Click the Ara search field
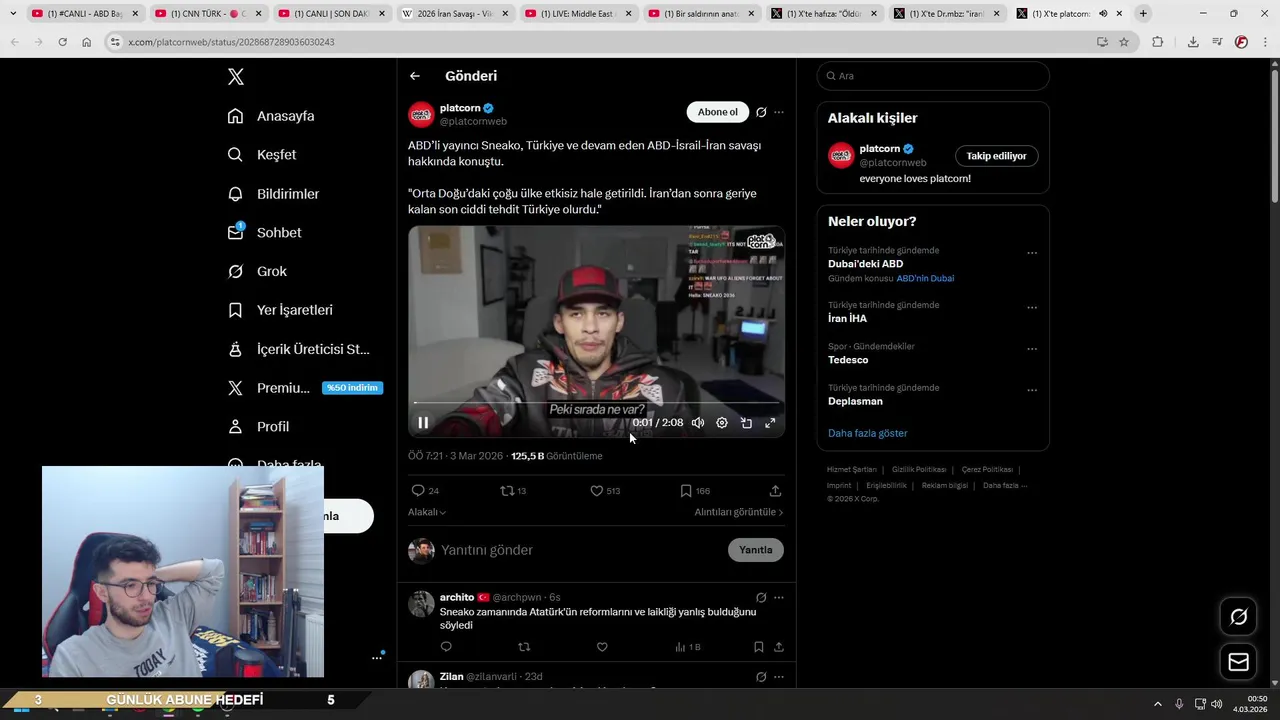1280x720 pixels. pos(933,76)
